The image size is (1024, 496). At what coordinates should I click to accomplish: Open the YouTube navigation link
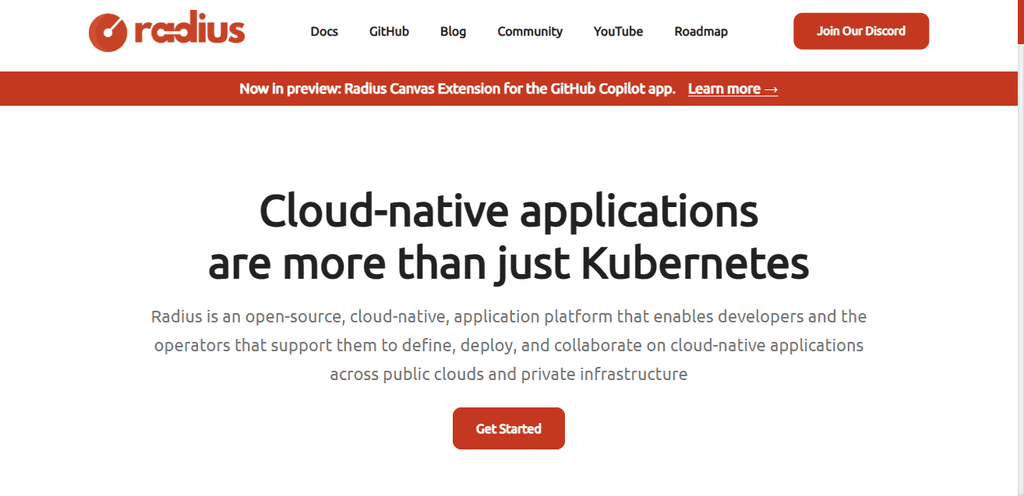tap(618, 31)
